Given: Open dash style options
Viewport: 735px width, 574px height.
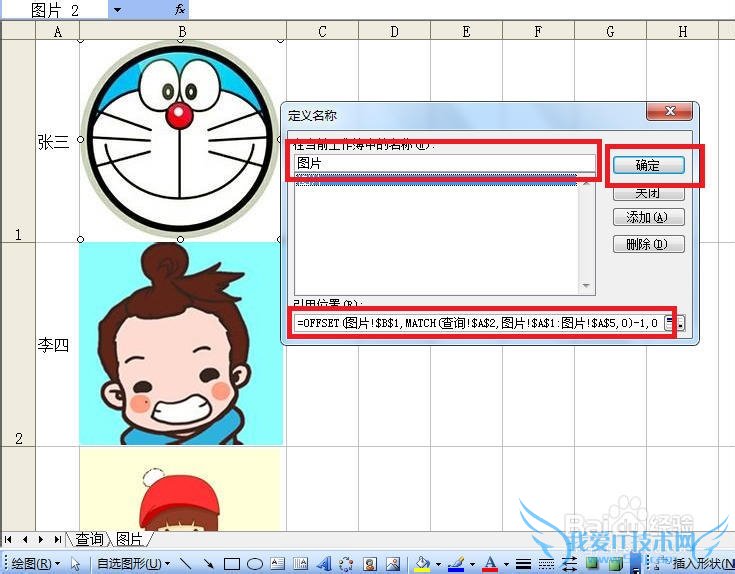Looking at the screenshot, I should pyautogui.click(x=546, y=564).
